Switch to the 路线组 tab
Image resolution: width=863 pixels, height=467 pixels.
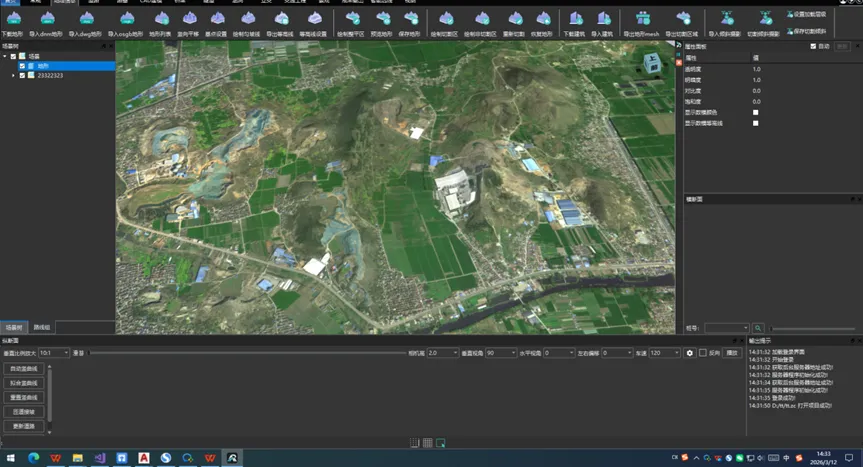pyautogui.click(x=43, y=327)
